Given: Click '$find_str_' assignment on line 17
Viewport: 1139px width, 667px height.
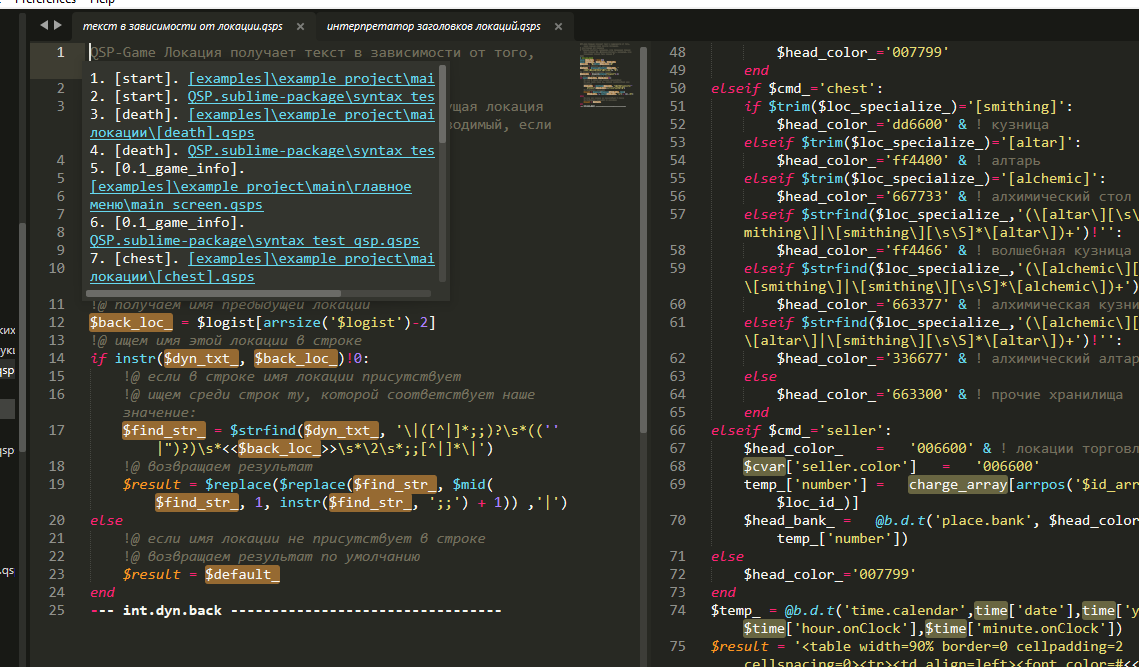Looking at the screenshot, I should (x=165, y=430).
